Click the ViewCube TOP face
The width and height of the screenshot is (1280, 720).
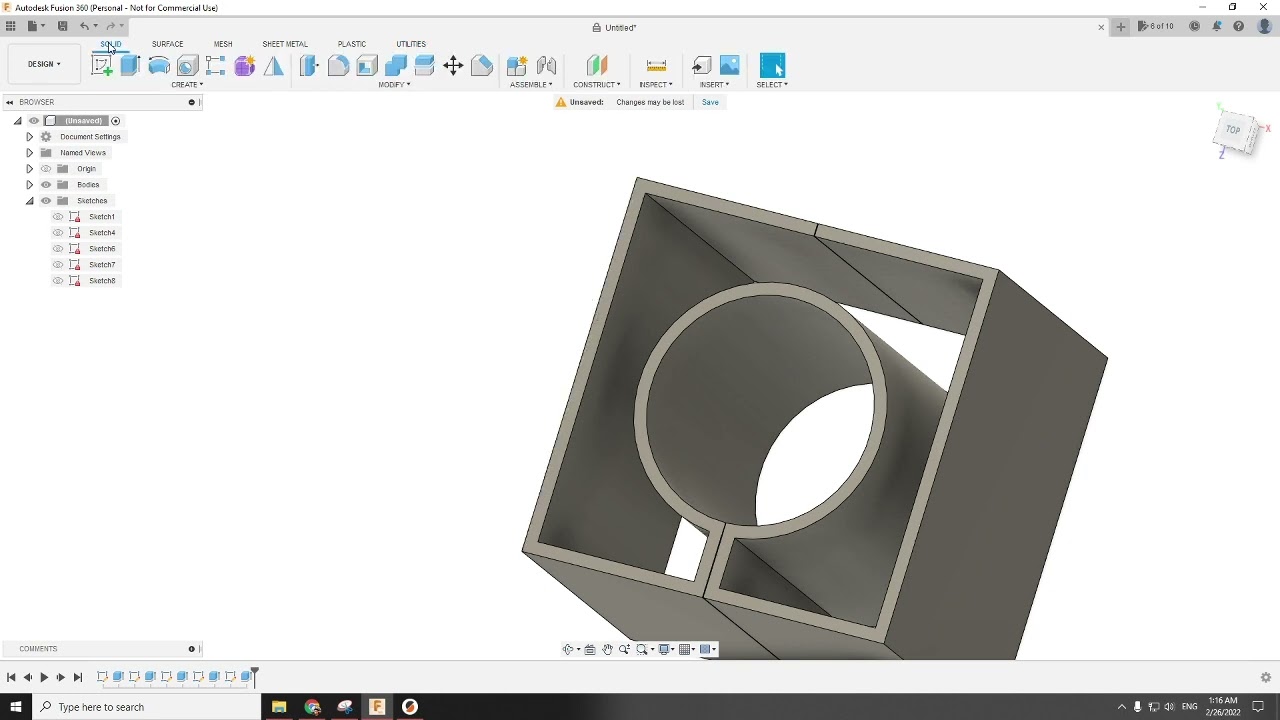point(1233,130)
